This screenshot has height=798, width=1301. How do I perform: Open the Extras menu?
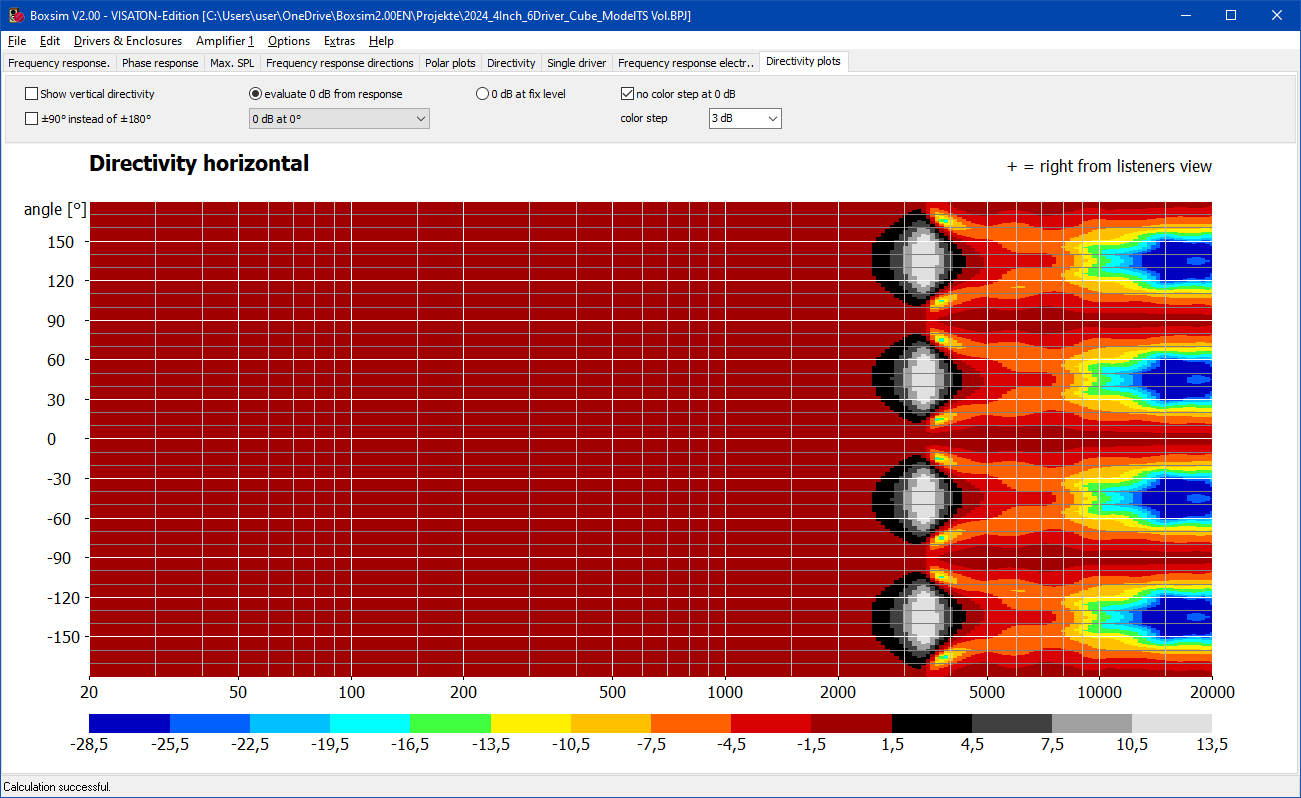pyautogui.click(x=339, y=41)
